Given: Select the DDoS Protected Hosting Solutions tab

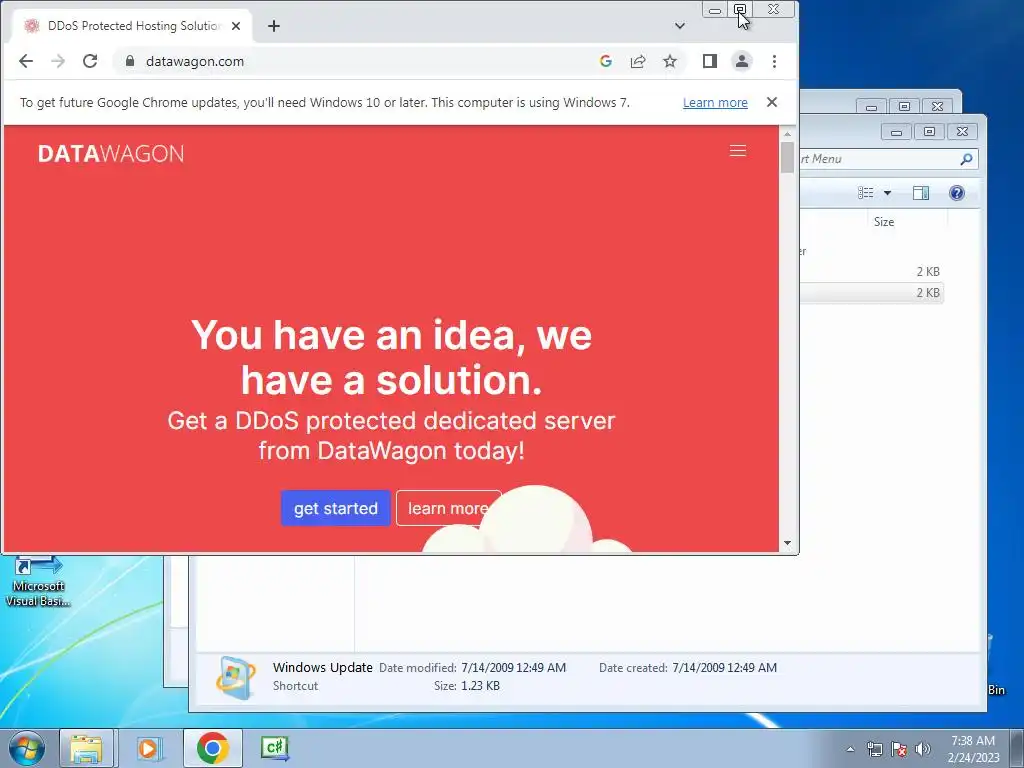Looking at the screenshot, I should [129, 26].
